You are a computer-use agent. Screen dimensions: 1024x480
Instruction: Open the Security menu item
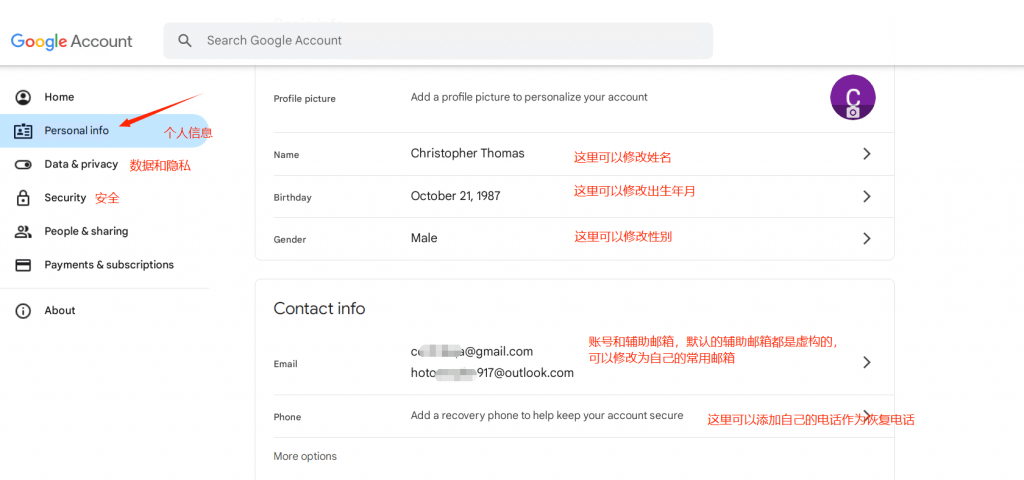(65, 198)
